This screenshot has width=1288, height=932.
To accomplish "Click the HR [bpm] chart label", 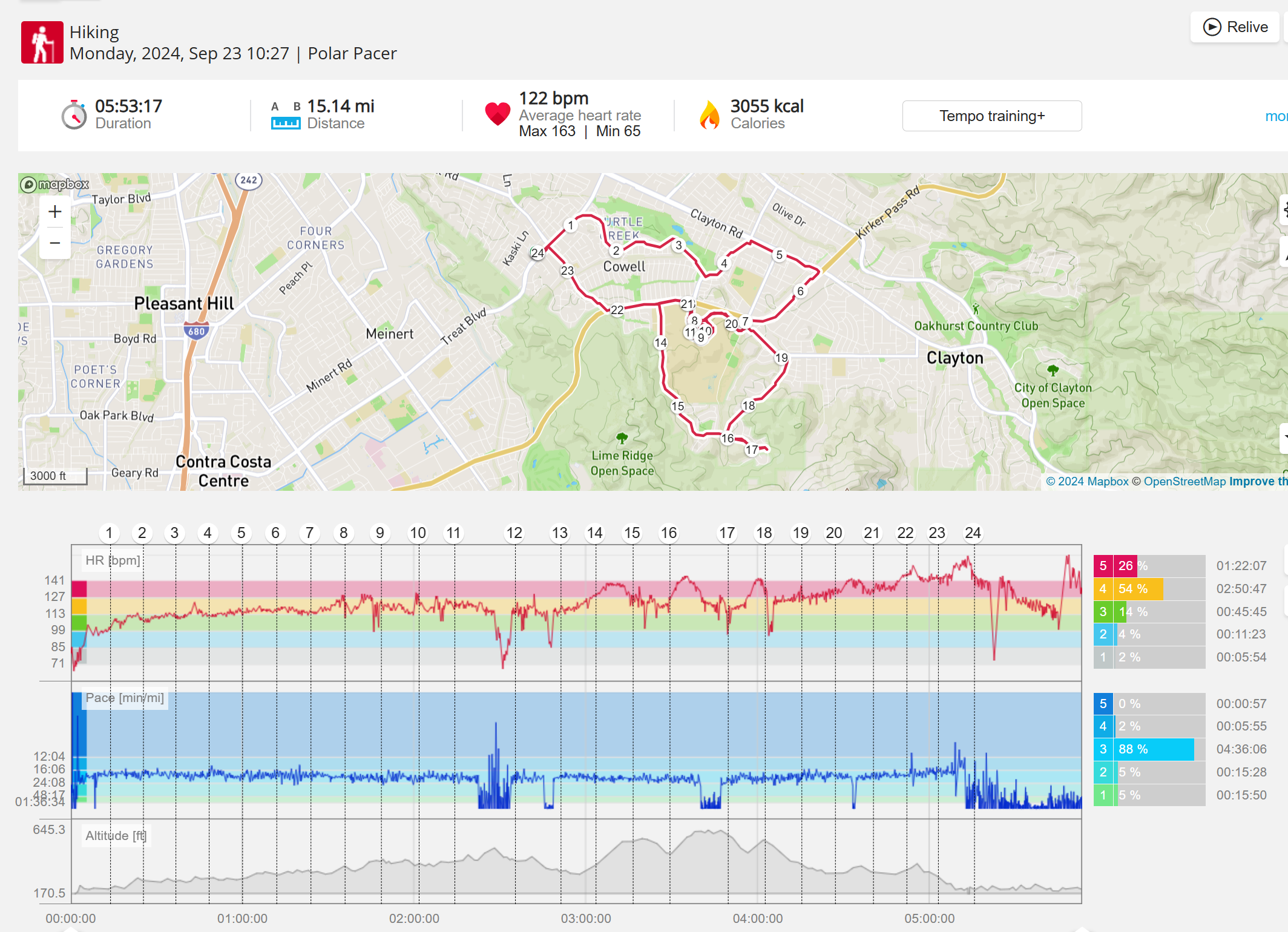I will [113, 560].
